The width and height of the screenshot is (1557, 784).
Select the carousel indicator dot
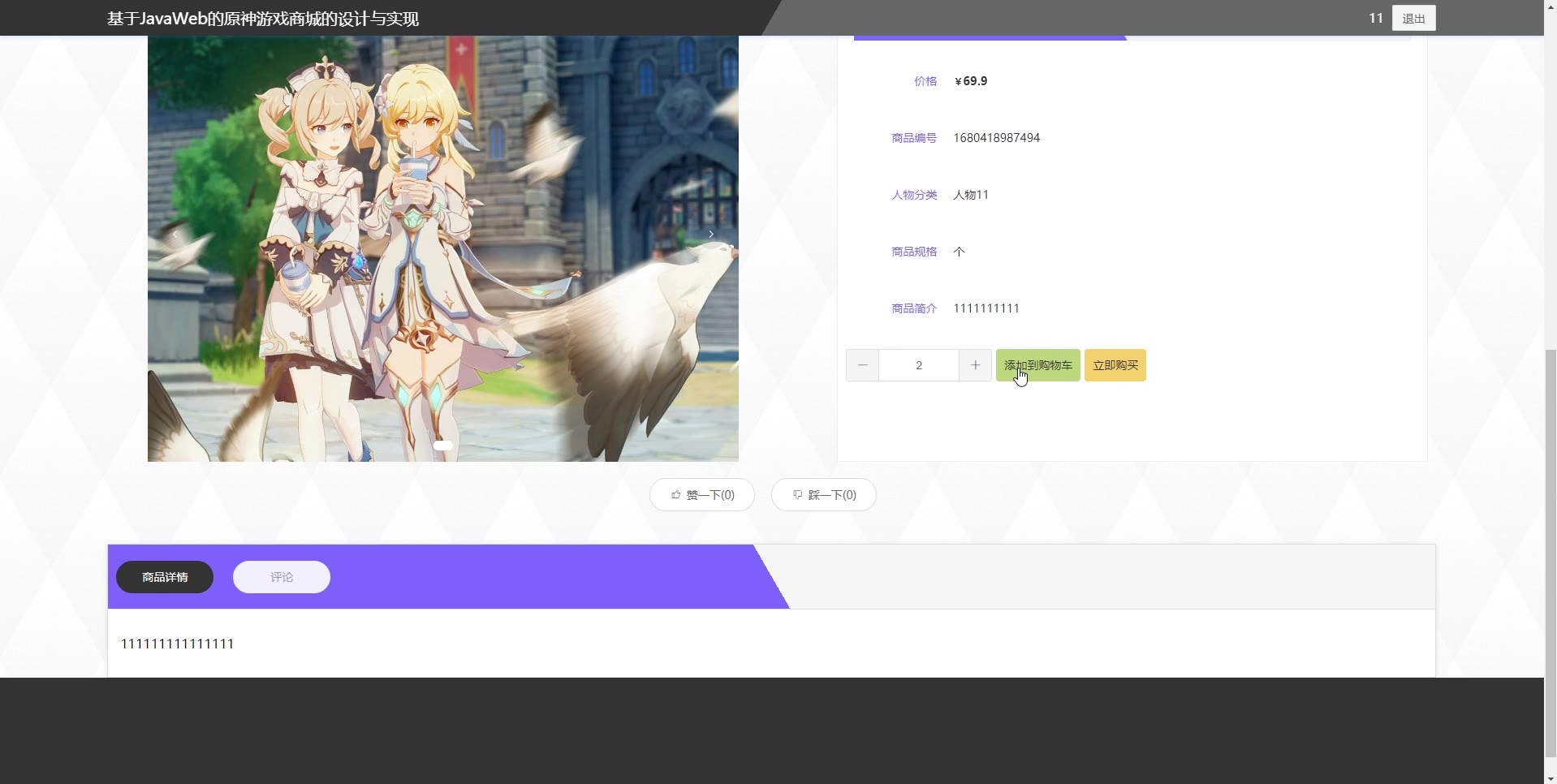pos(443,446)
